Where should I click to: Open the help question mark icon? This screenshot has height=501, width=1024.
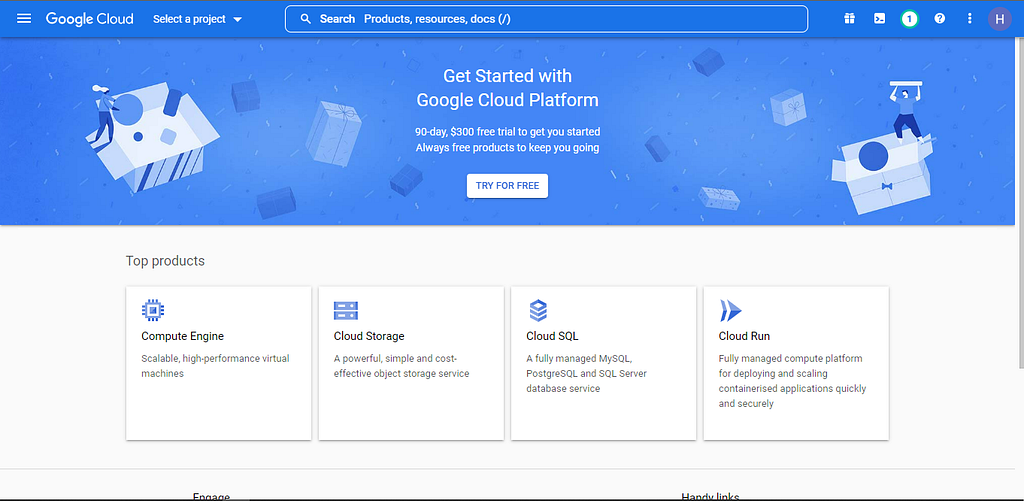[x=940, y=18]
